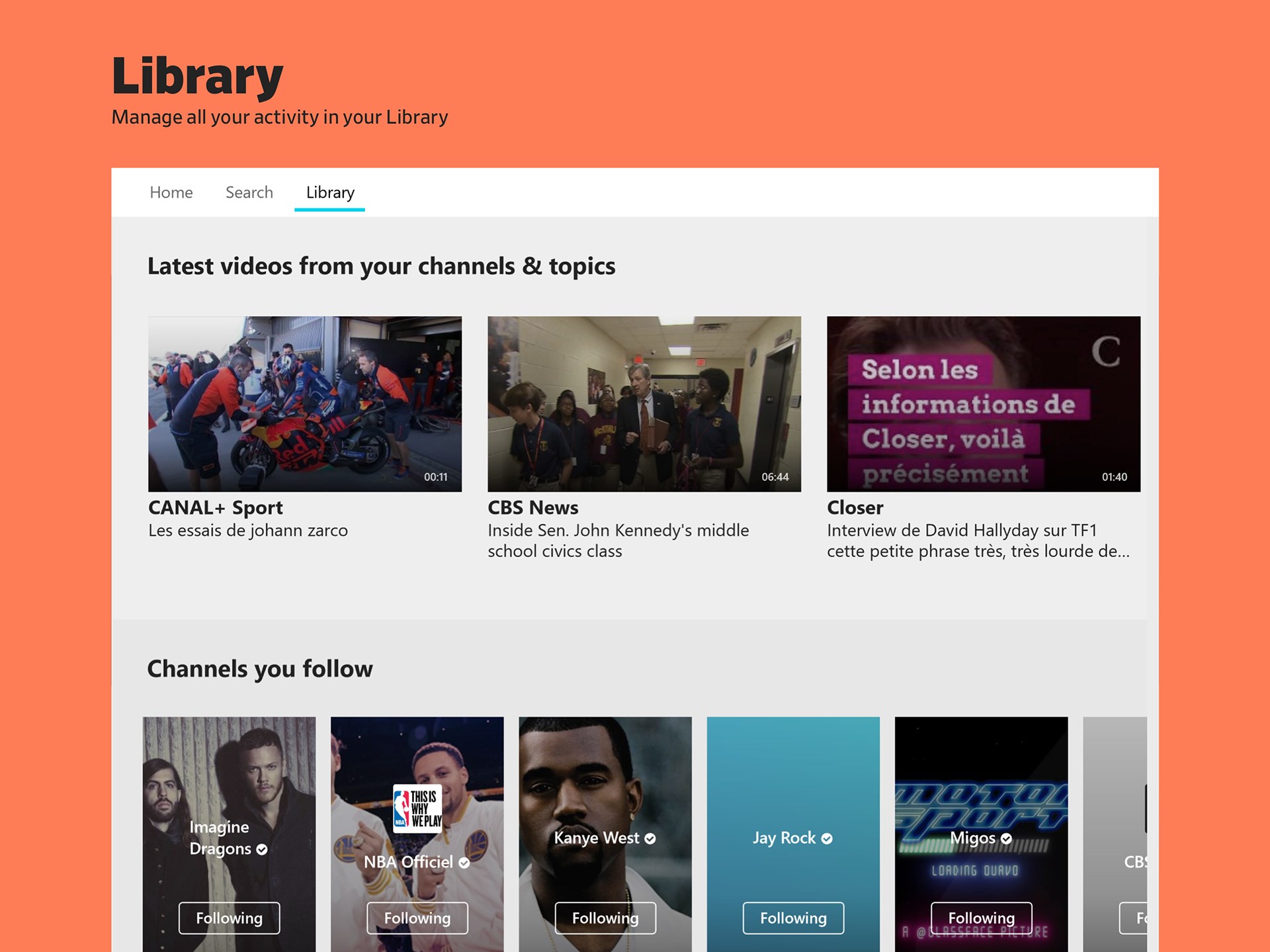Viewport: 1270px width, 952px height.
Task: Click the Imagine Dragons verified badge
Action: point(262,849)
